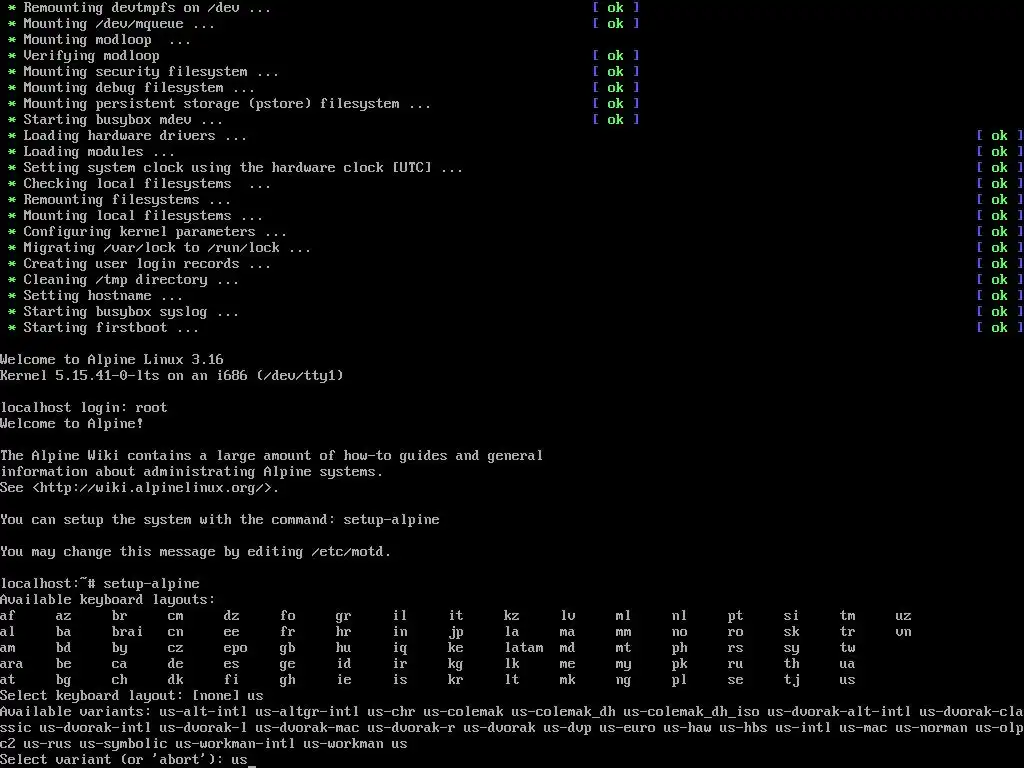Click 'Creating user login records ...' line
The height and width of the screenshot is (768, 1024).
pos(147,264)
